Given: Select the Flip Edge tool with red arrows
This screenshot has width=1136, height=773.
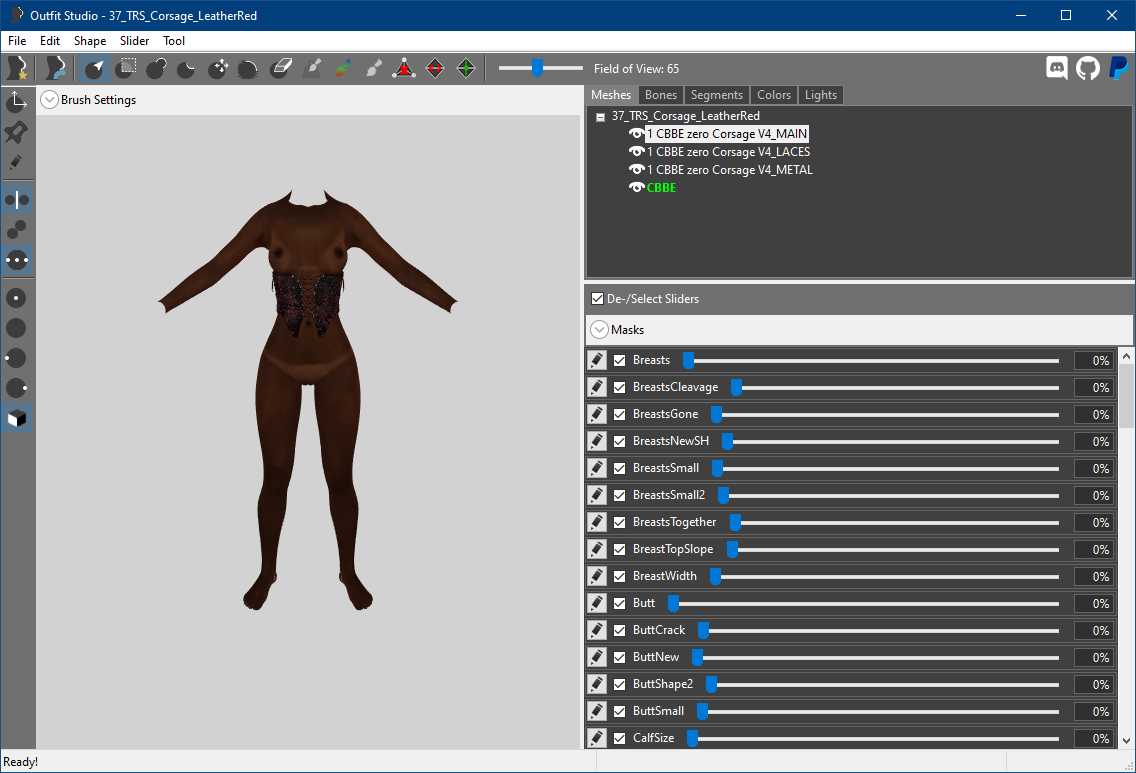Looking at the screenshot, I should point(435,68).
